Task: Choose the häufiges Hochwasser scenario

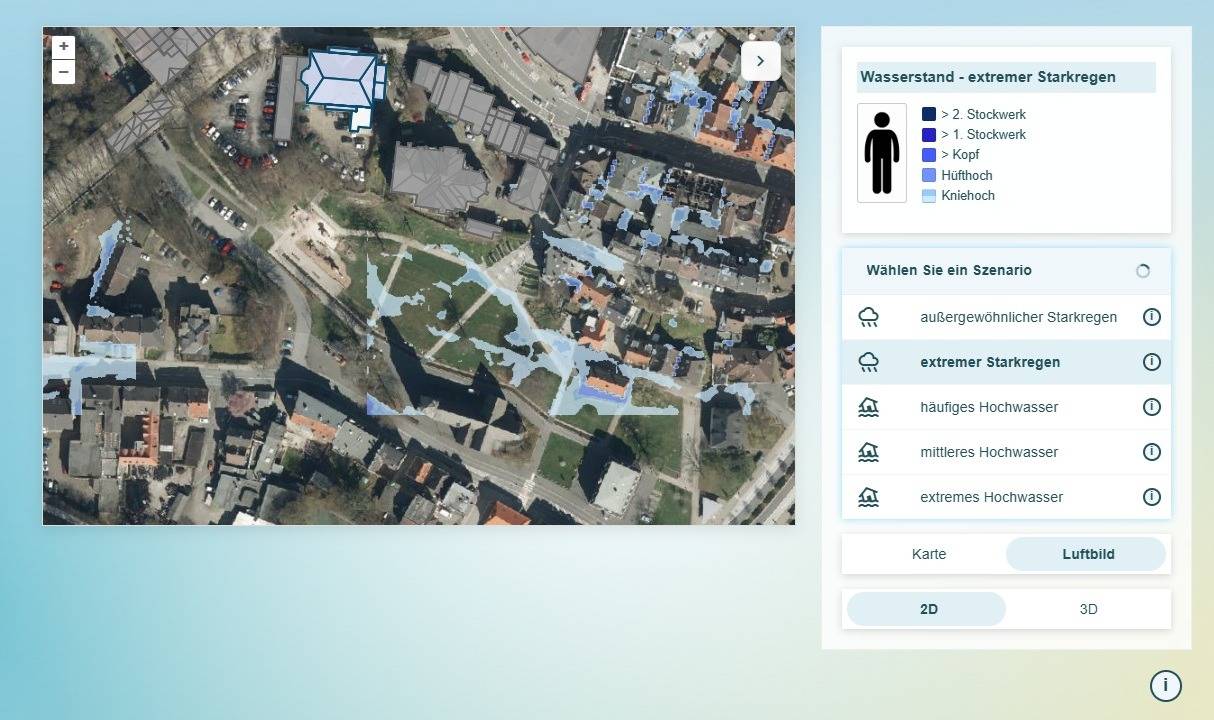Action: [x=988, y=407]
